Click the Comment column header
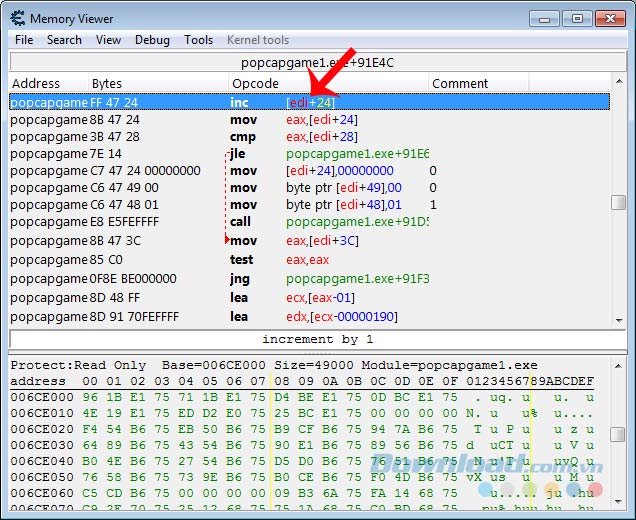Image resolution: width=636 pixels, height=520 pixels. click(x=460, y=83)
